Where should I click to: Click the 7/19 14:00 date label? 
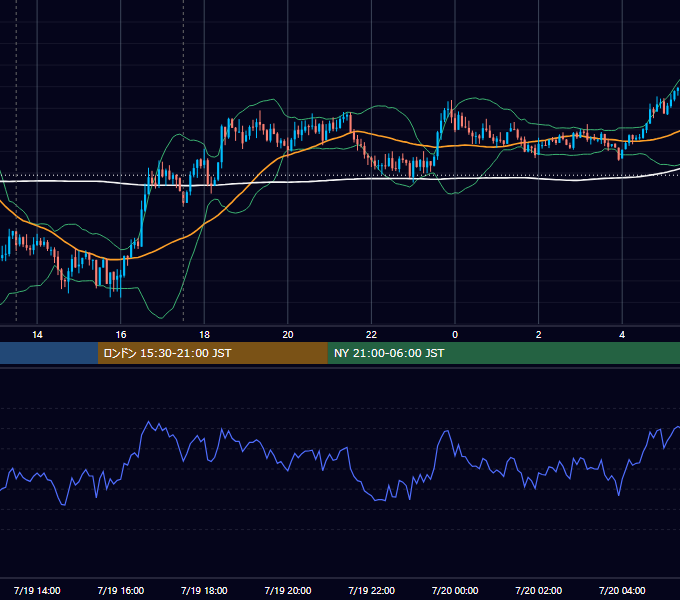pyautogui.click(x=37, y=590)
